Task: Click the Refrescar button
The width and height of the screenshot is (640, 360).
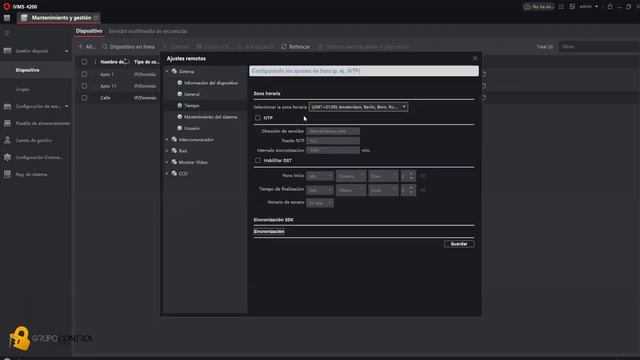Action: coord(296,47)
